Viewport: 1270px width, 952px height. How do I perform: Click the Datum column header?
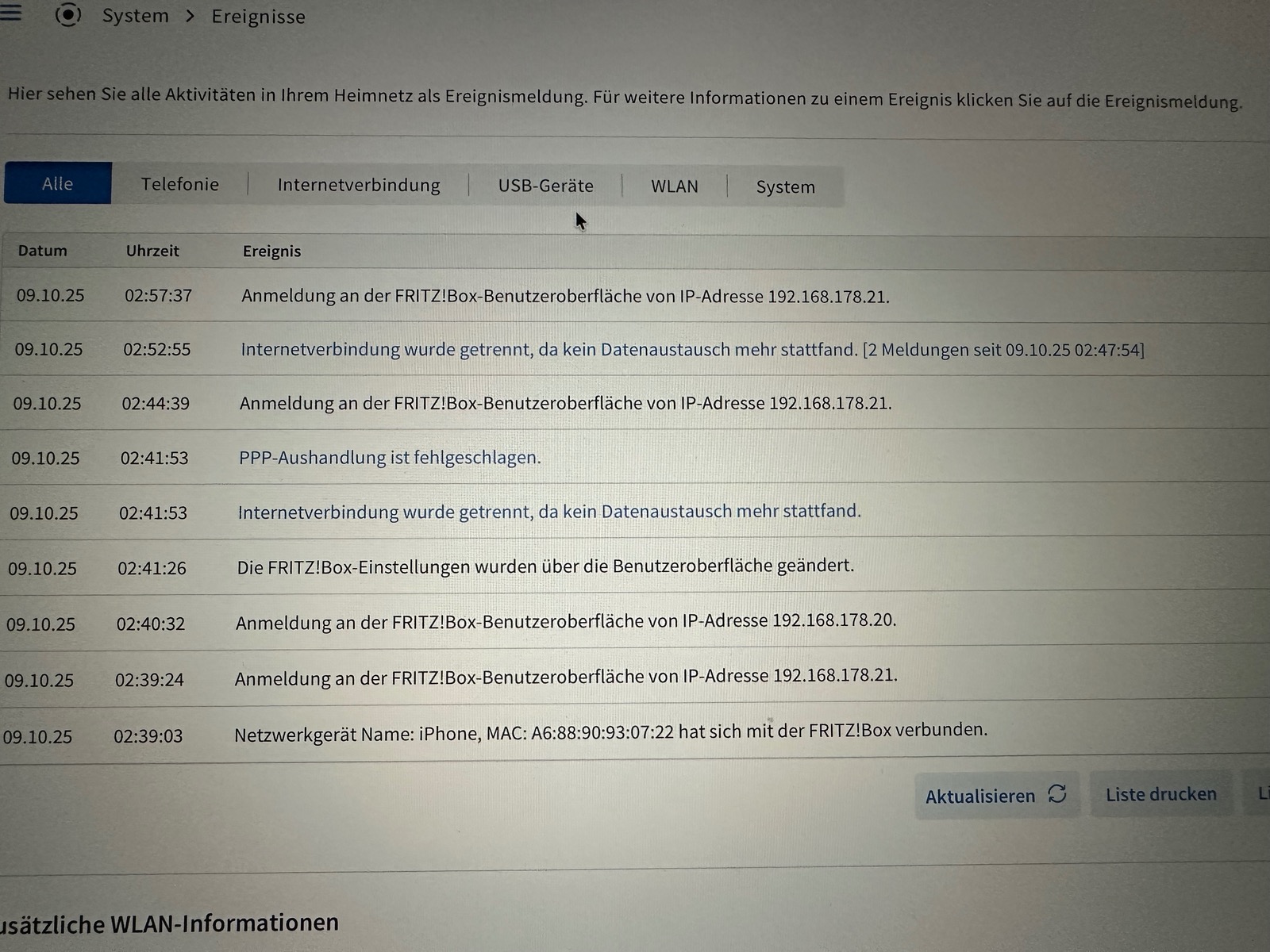coord(42,251)
